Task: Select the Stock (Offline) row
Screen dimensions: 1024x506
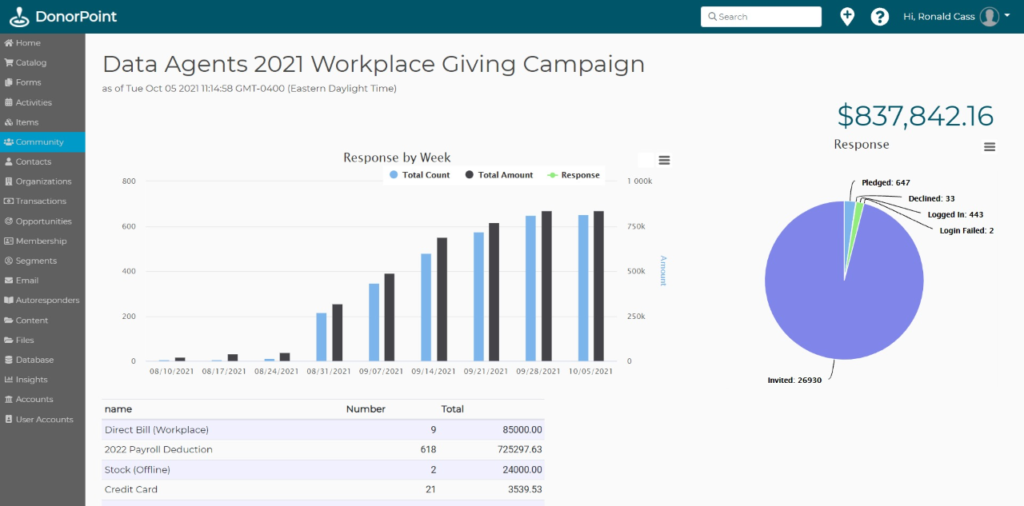Action: pyautogui.click(x=323, y=469)
